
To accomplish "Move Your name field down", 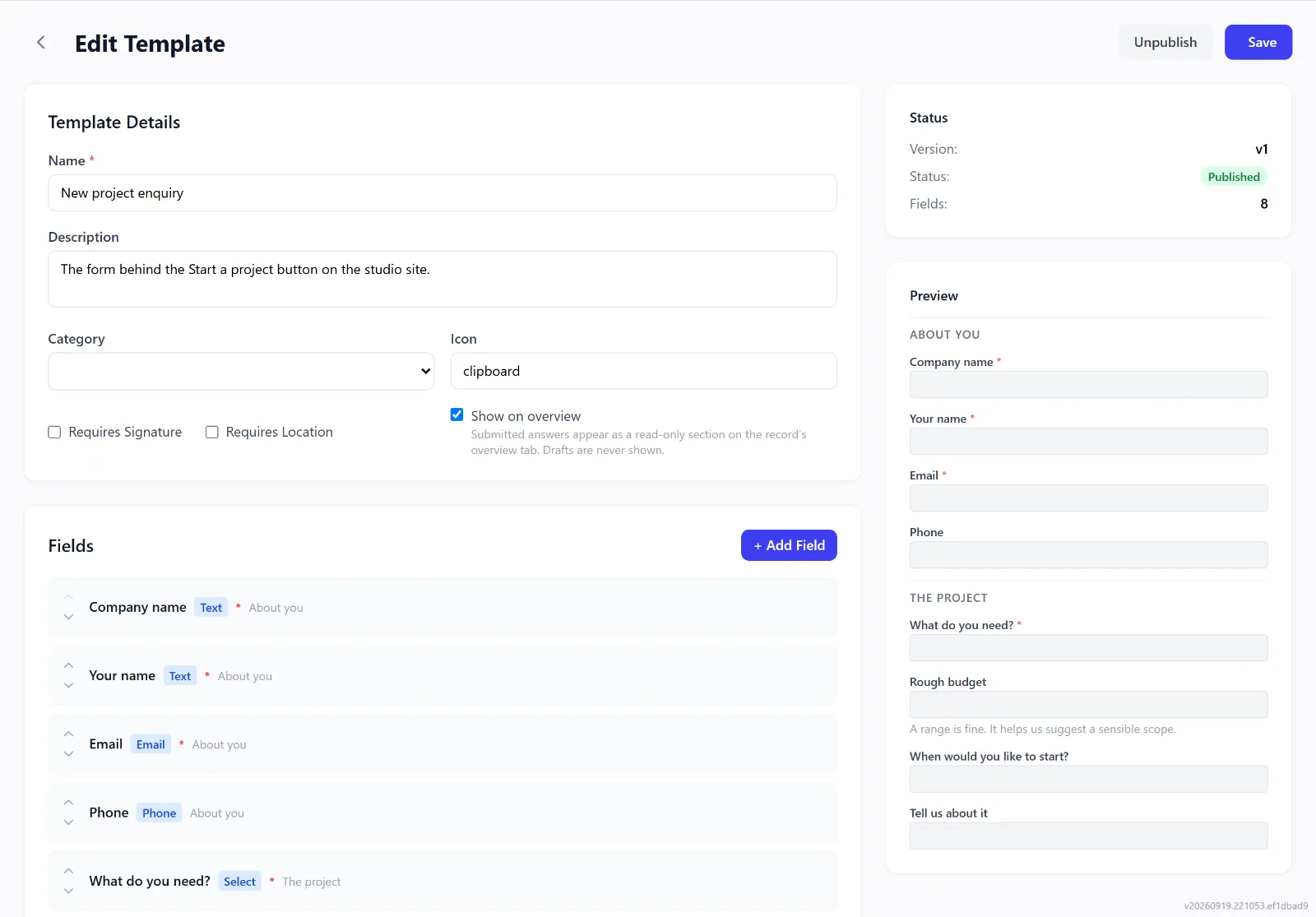I will point(69,685).
